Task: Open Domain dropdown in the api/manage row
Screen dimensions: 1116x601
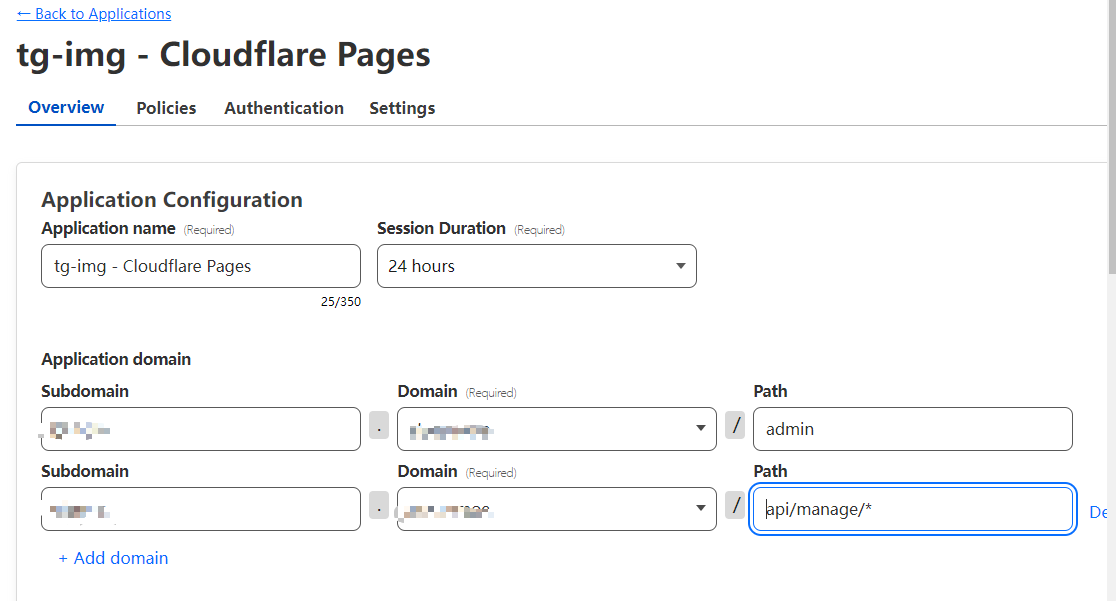Action: click(x=556, y=509)
